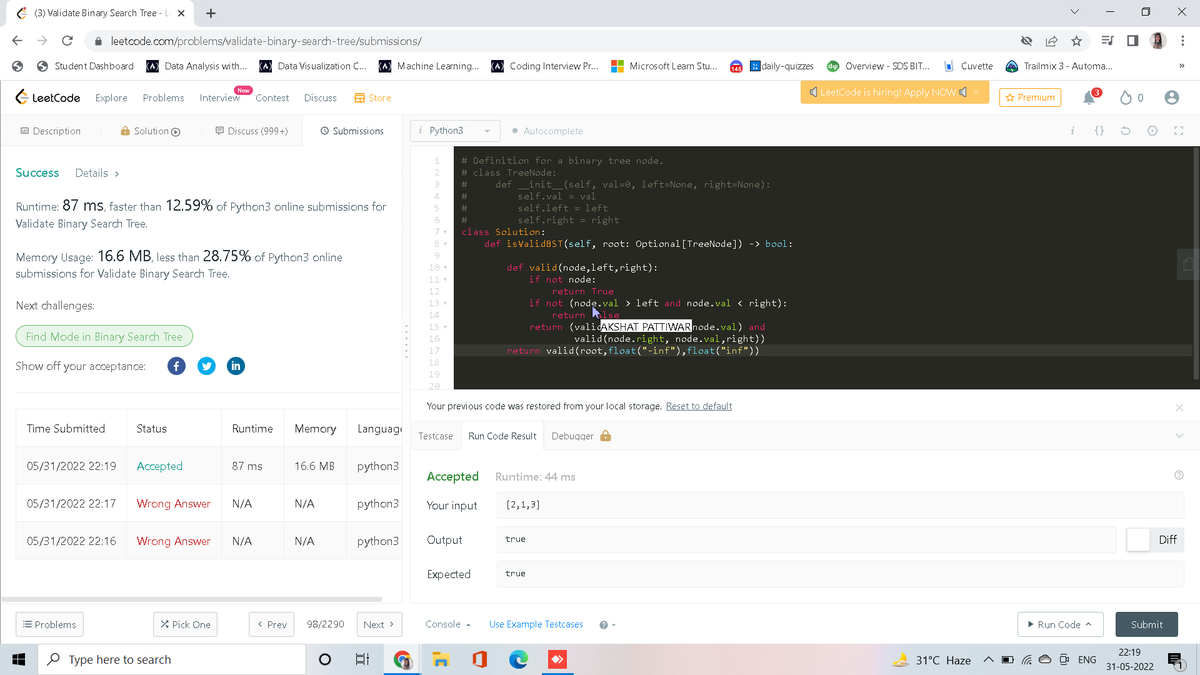
Task: Enter fullscreen editor mode
Action: (1178, 131)
